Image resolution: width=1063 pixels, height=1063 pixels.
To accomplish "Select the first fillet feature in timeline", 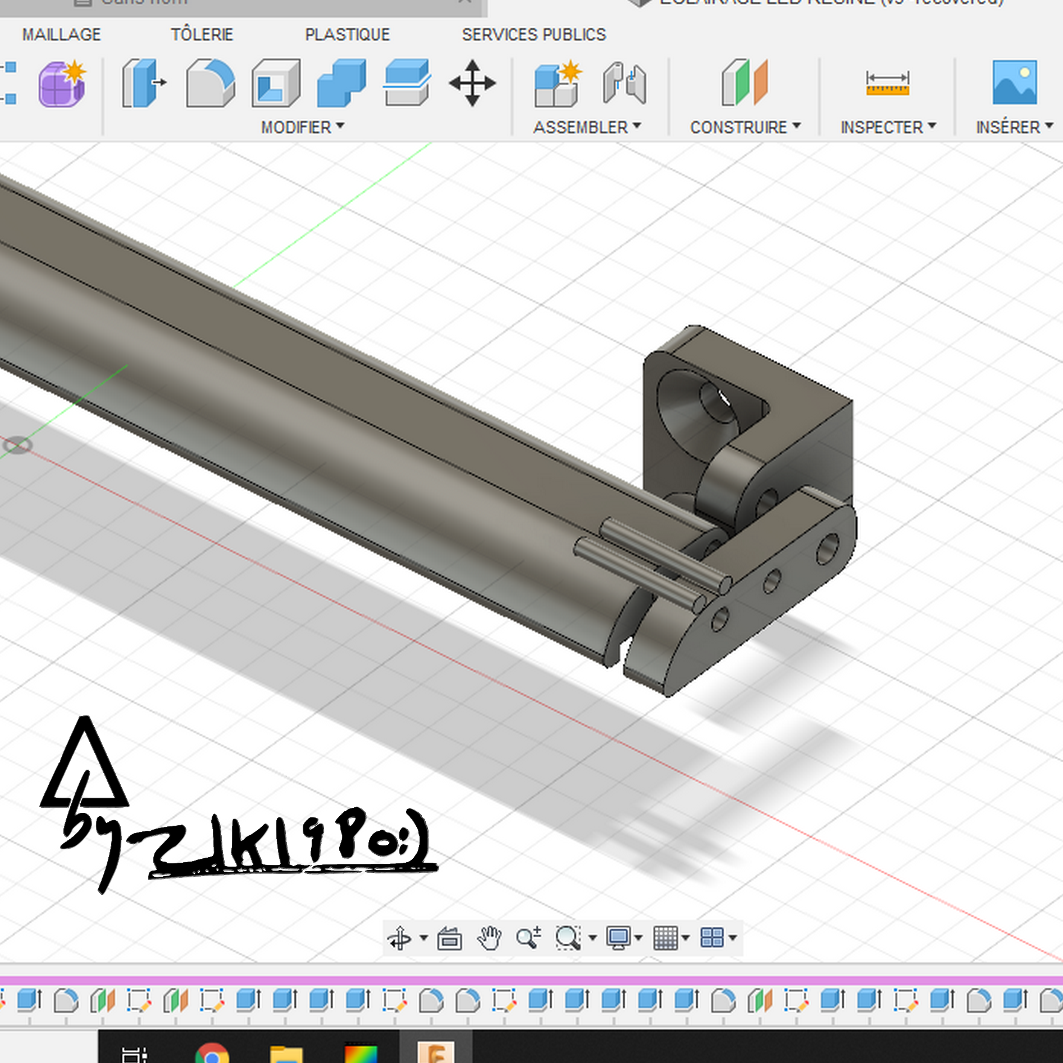I will [x=66, y=1000].
